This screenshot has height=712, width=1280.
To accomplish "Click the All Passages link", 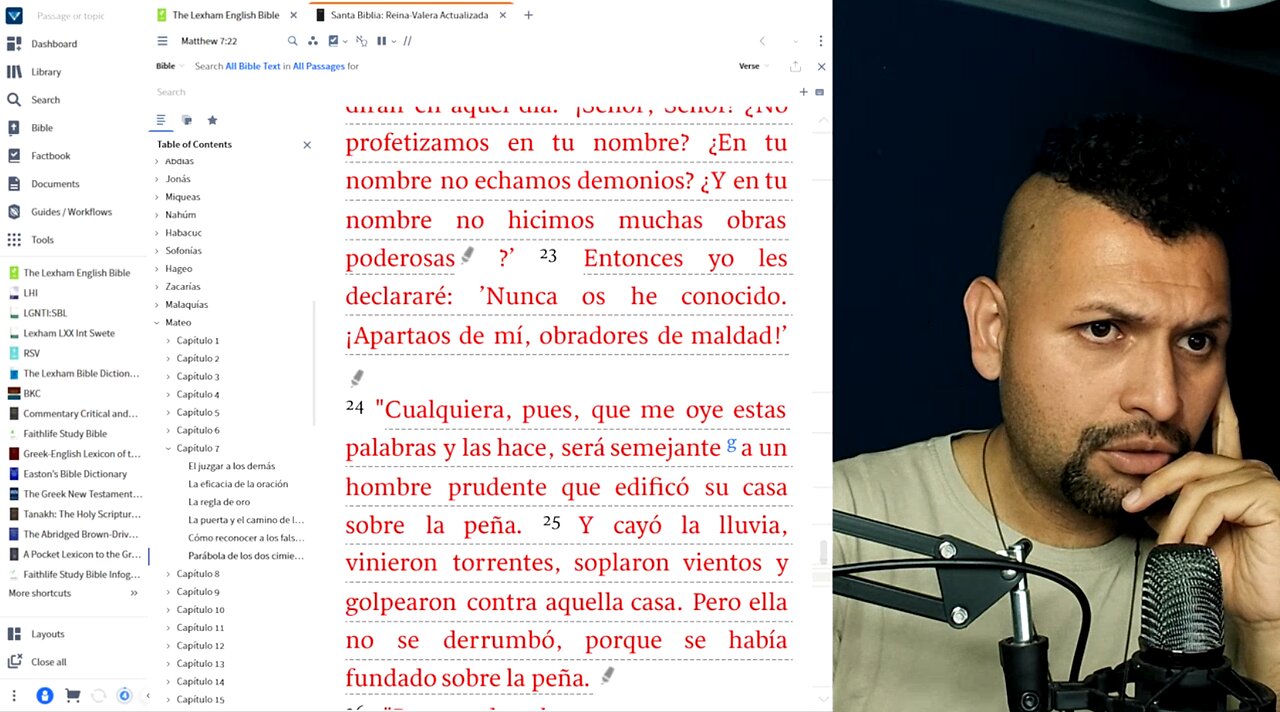I will click(x=318, y=66).
